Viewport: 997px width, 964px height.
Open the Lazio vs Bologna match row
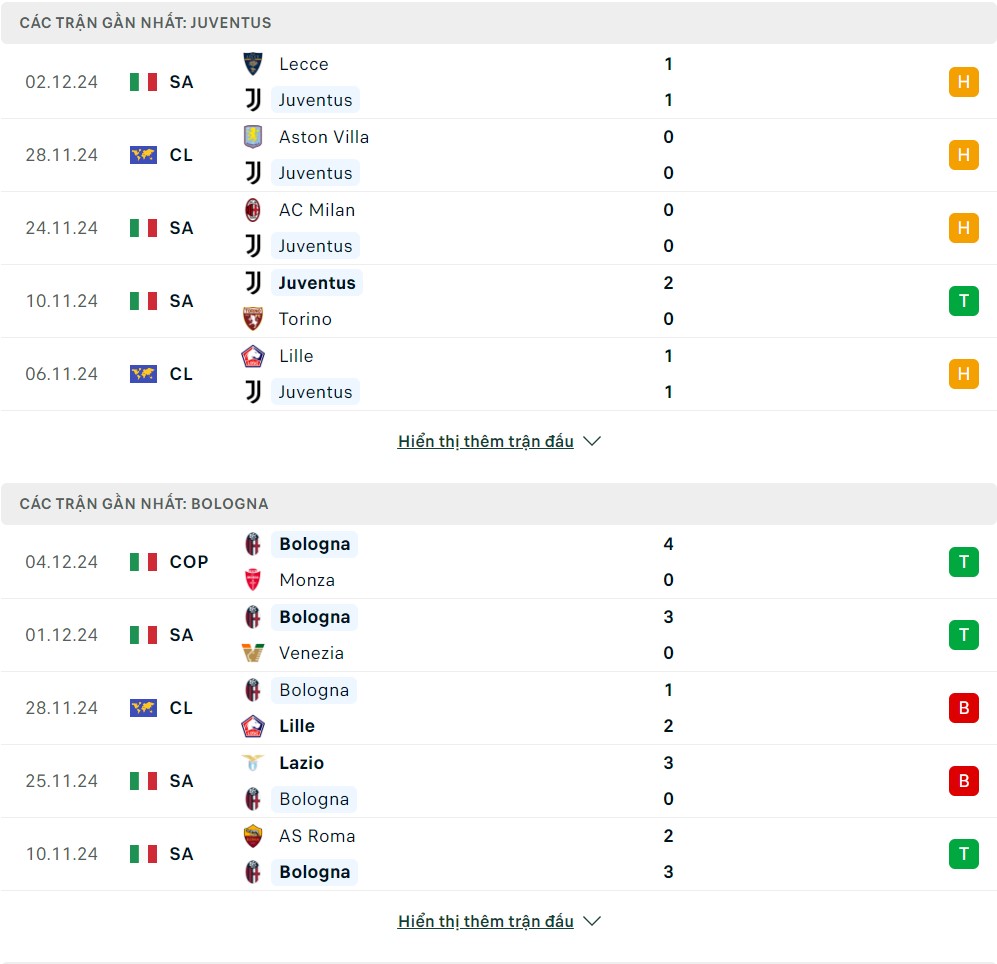pos(500,781)
